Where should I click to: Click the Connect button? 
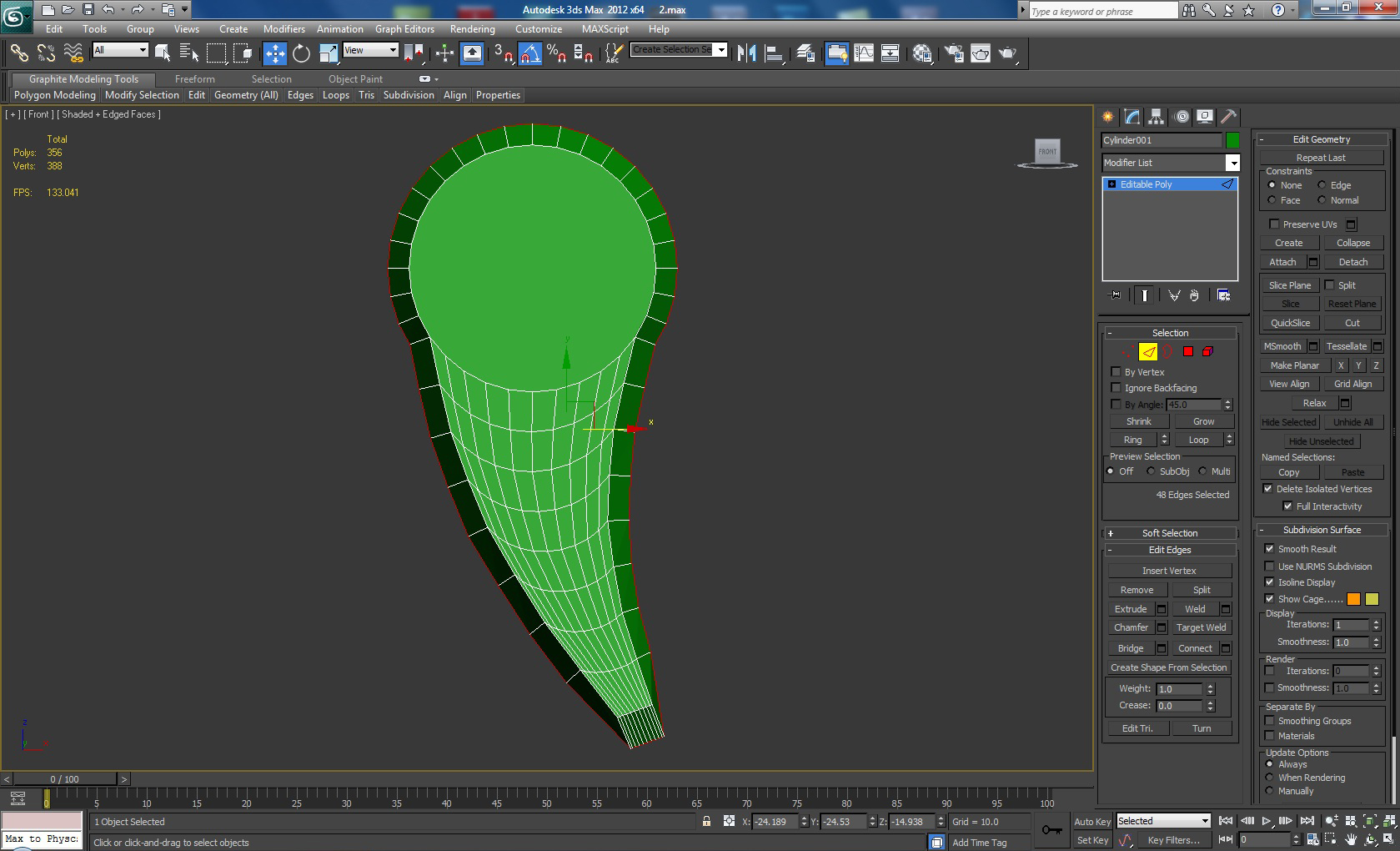(x=1195, y=648)
